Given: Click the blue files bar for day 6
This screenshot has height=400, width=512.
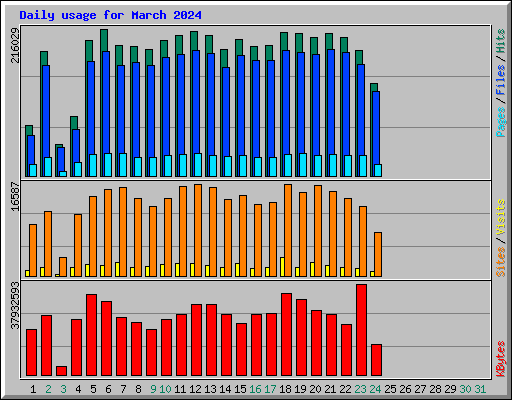Looking at the screenshot, I should click(106, 102).
